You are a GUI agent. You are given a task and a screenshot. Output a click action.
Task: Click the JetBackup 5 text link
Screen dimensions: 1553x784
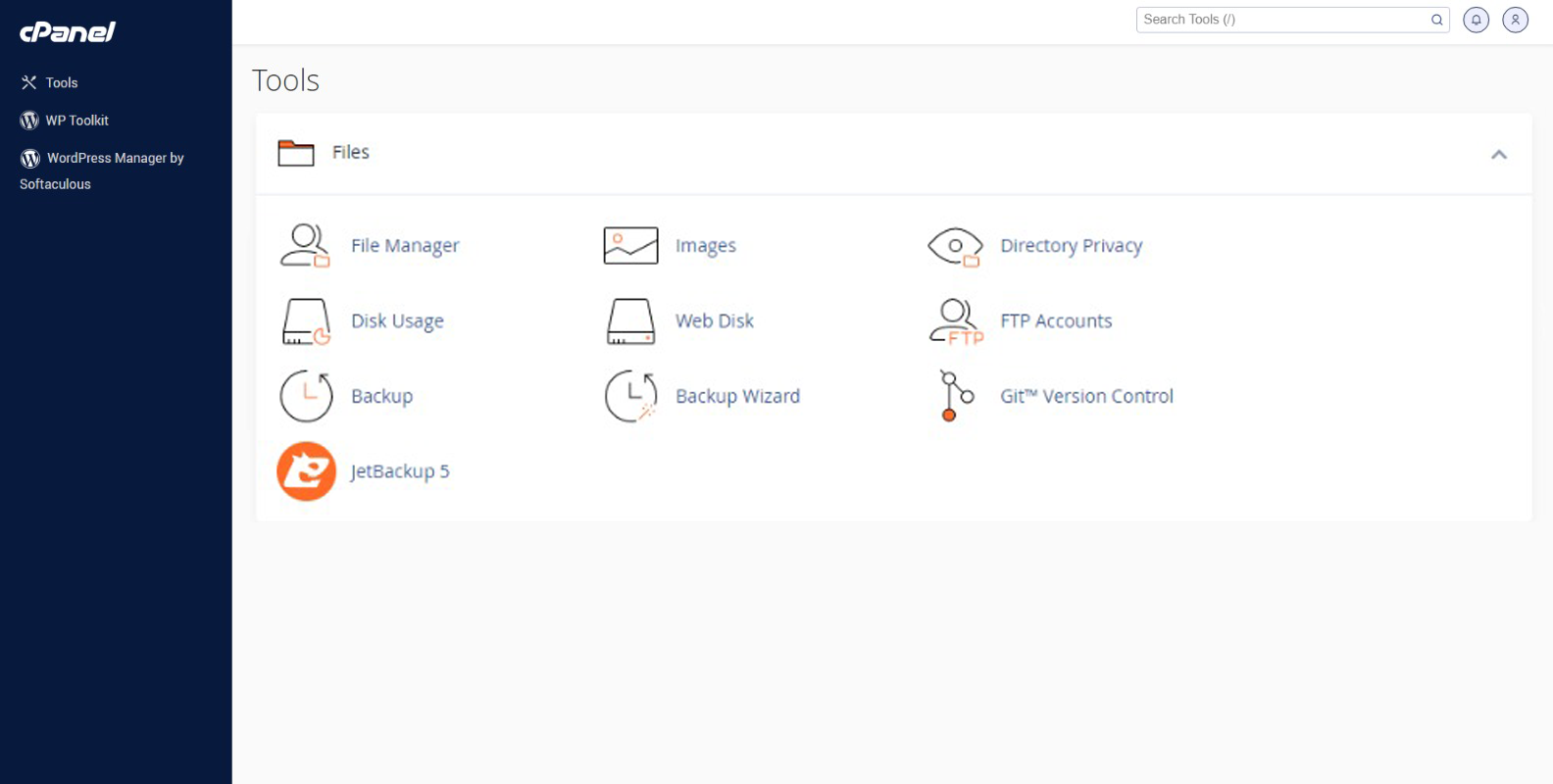400,471
